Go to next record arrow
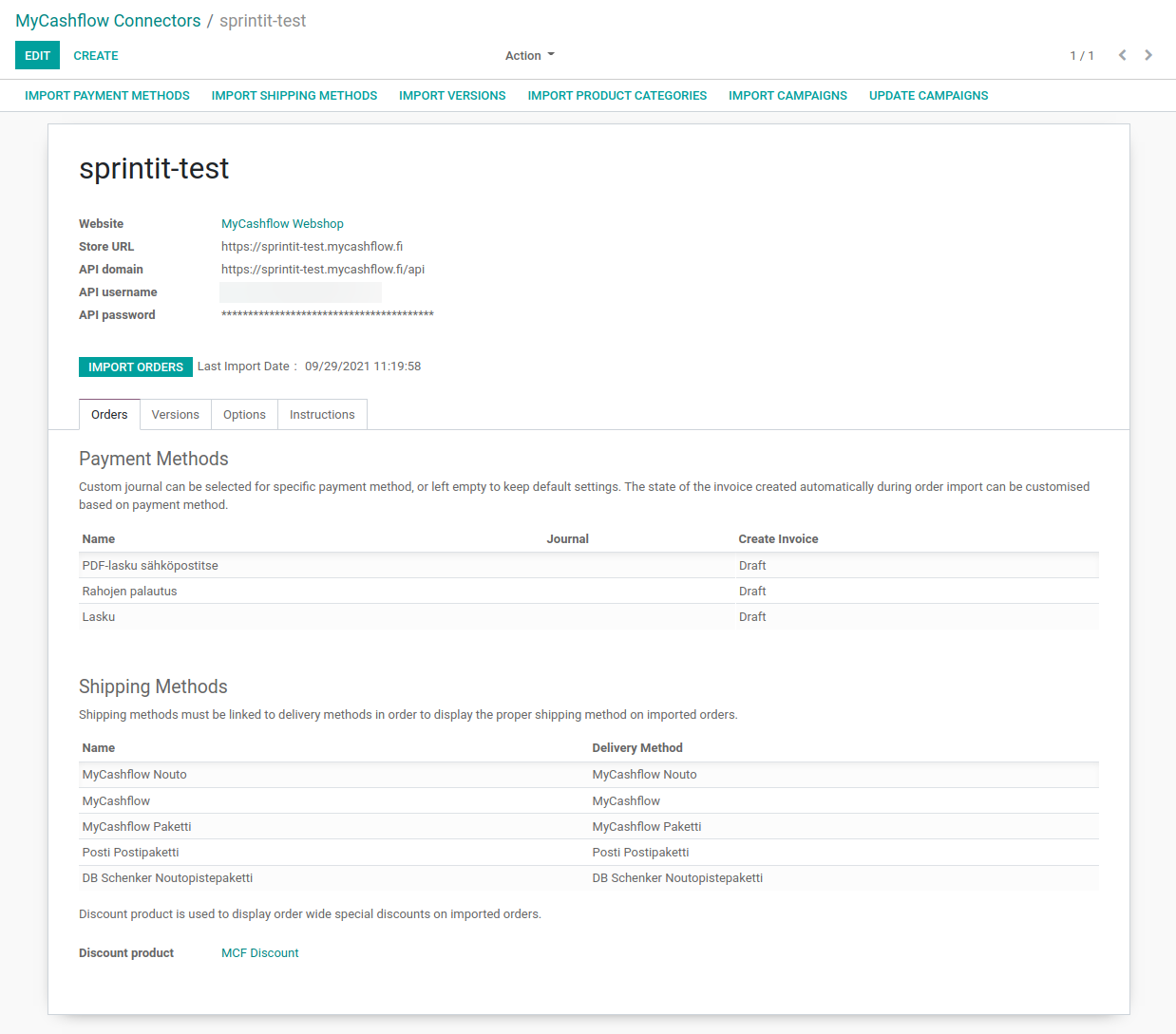The height and width of the screenshot is (1034, 1176). 1148,55
